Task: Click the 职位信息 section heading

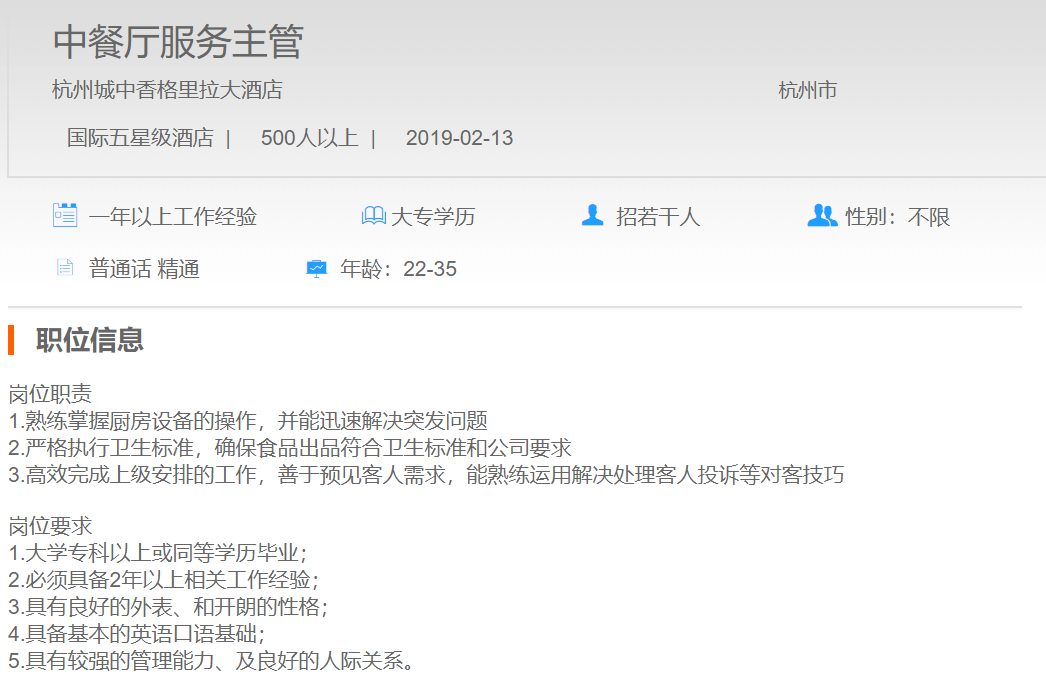Action: tap(90, 340)
